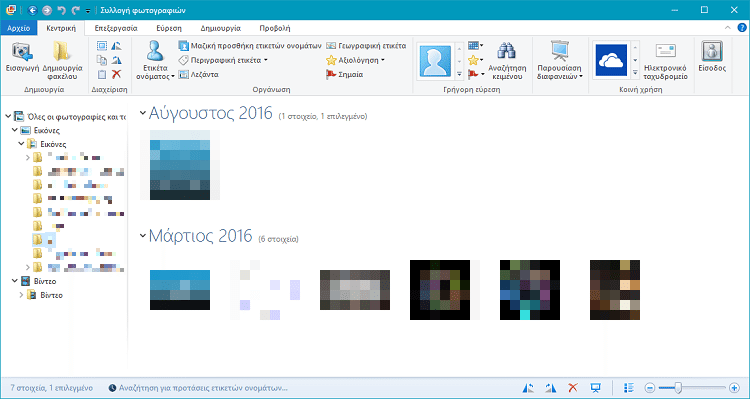Image resolution: width=750 pixels, height=399 pixels.
Task: Collapse the Αύγουστος 2016 group
Action: pyautogui.click(x=143, y=113)
